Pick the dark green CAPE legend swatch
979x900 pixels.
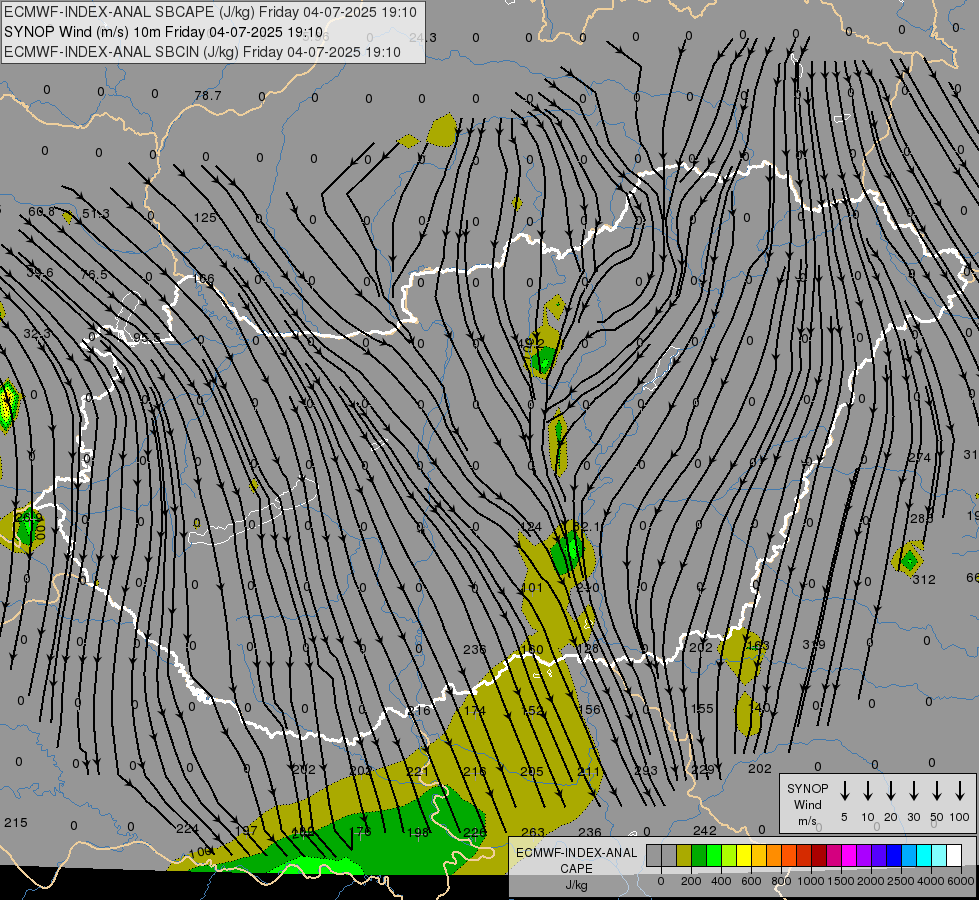coord(699,856)
